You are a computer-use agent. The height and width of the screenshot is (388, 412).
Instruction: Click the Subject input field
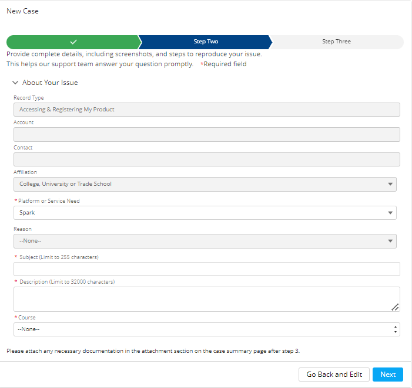point(206,269)
